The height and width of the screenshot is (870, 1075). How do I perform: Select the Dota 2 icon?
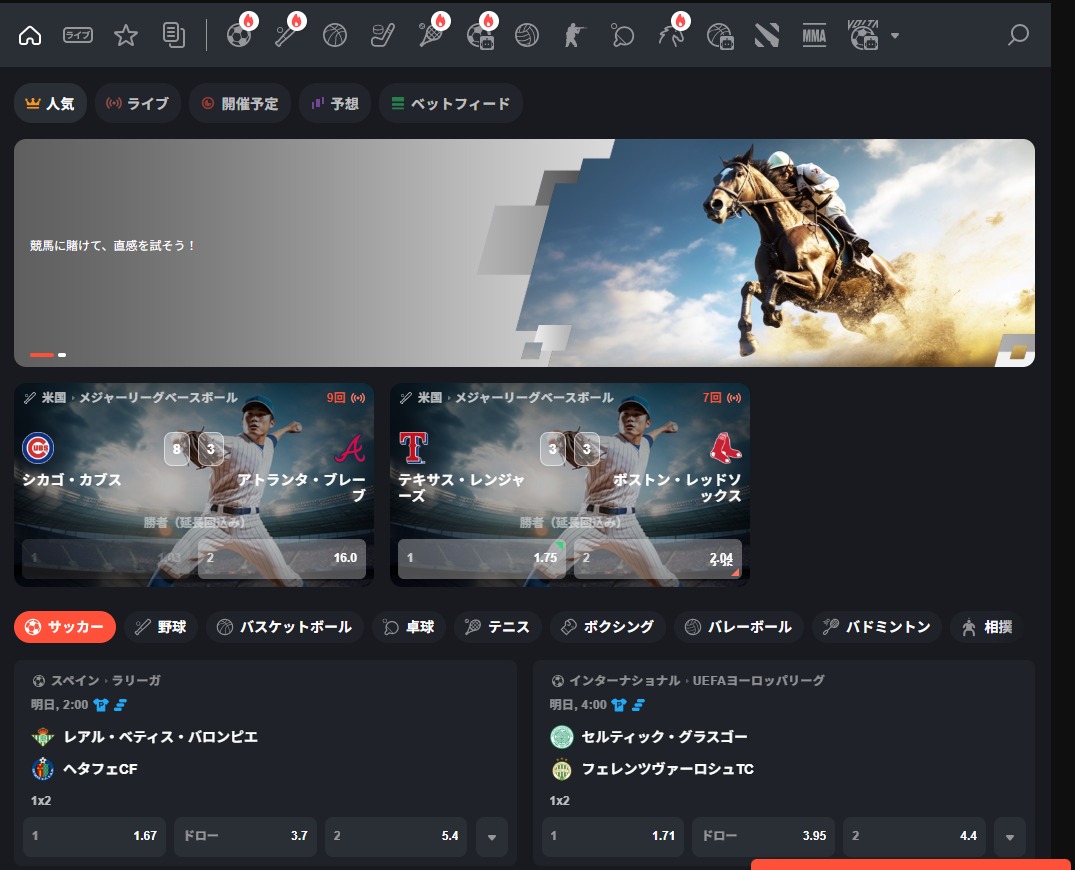click(x=766, y=35)
